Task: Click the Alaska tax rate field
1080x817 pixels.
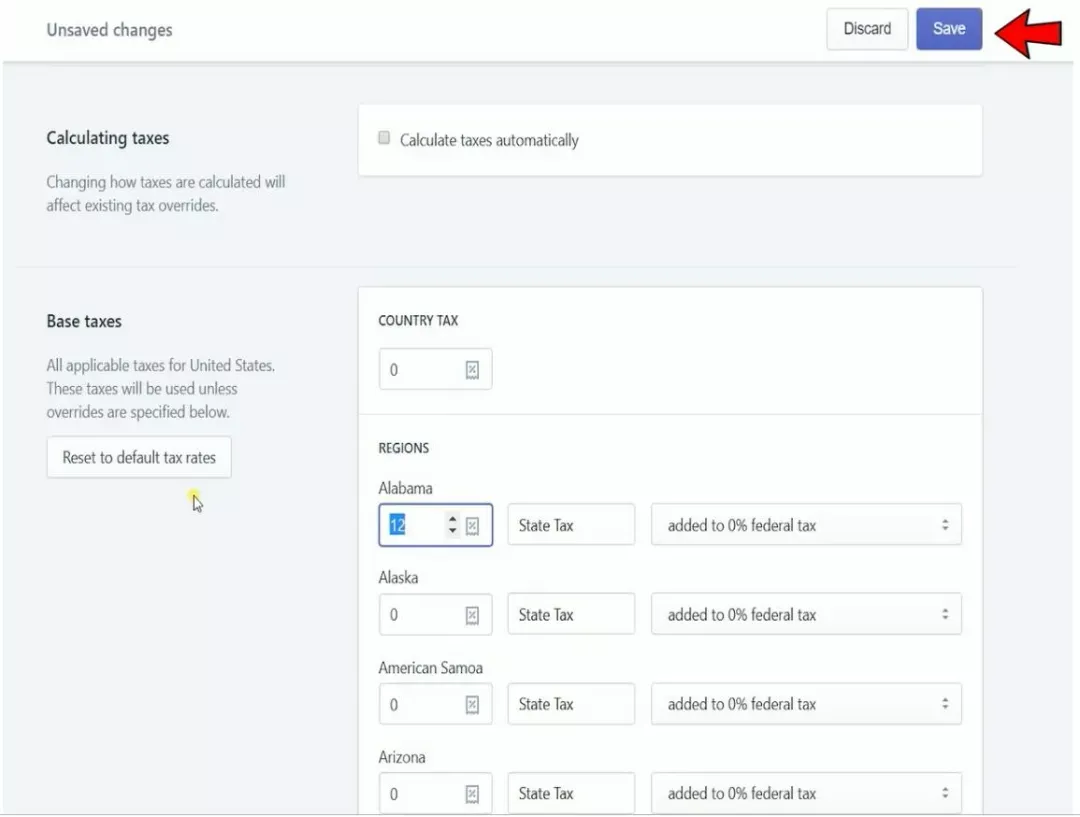Action: (435, 614)
